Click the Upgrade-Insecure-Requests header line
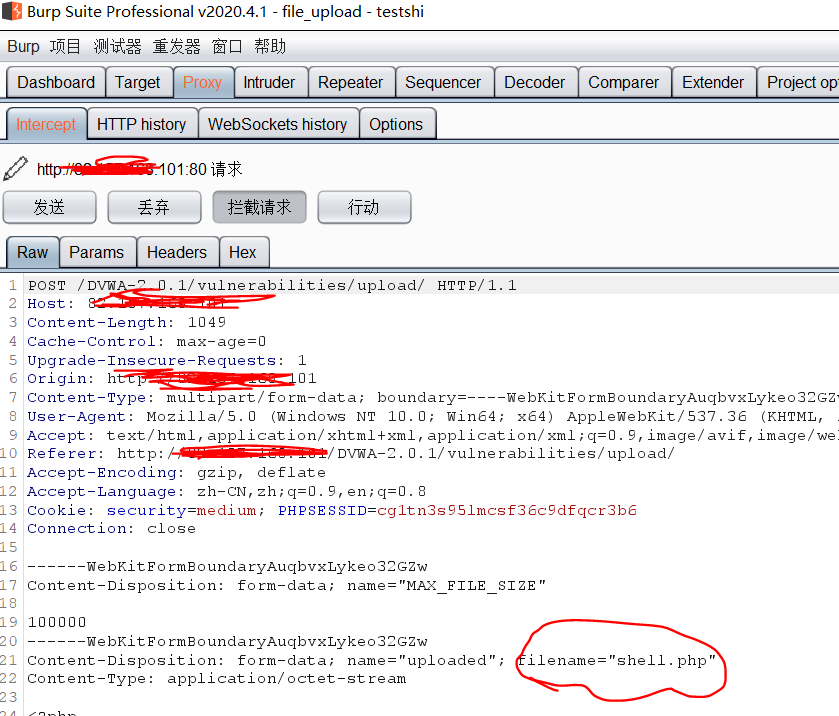The height and width of the screenshot is (716, 839). 167,360
